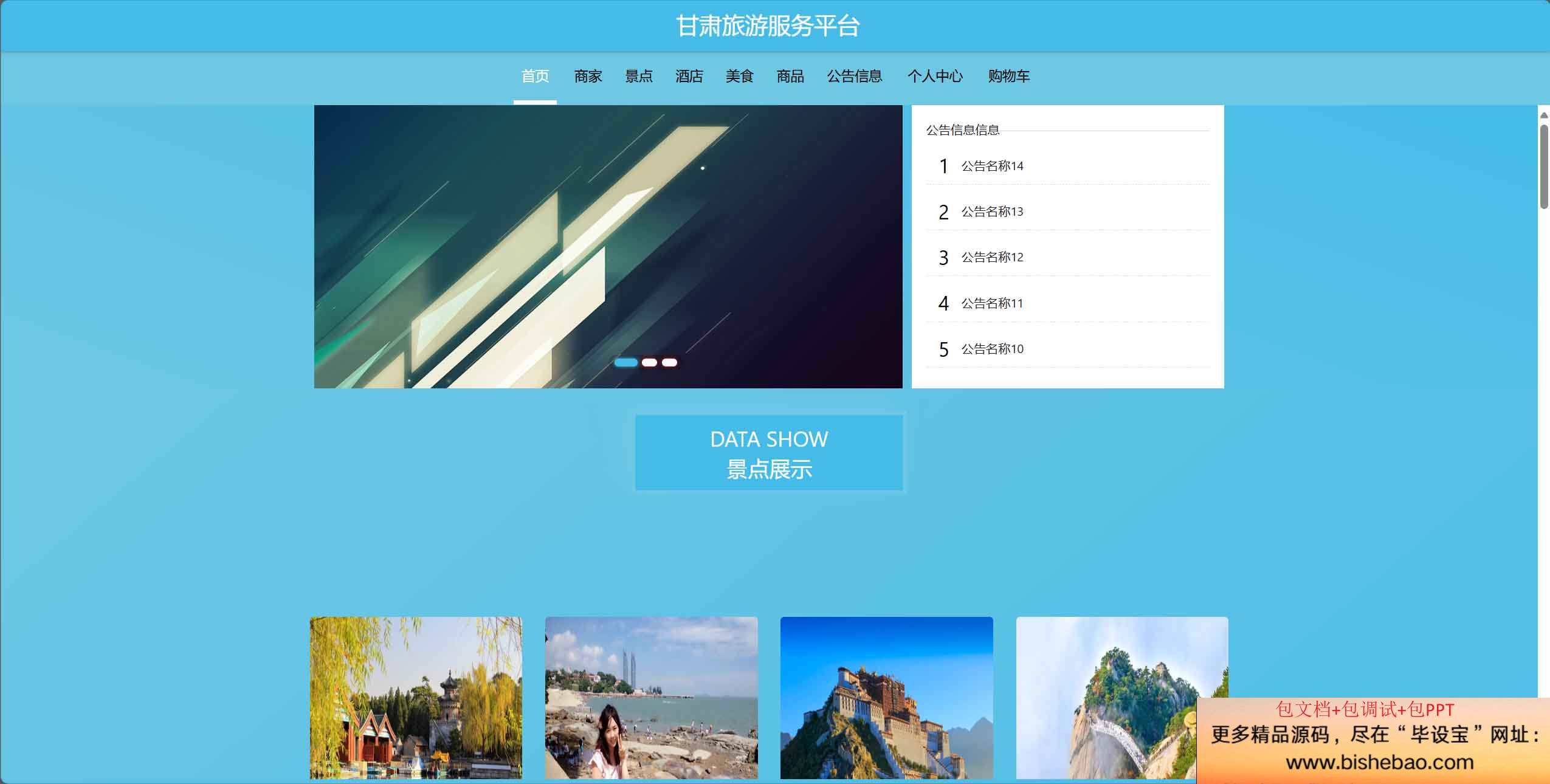Click the 甘肃旅游服务平台 site title
1550x784 pixels.
click(768, 26)
